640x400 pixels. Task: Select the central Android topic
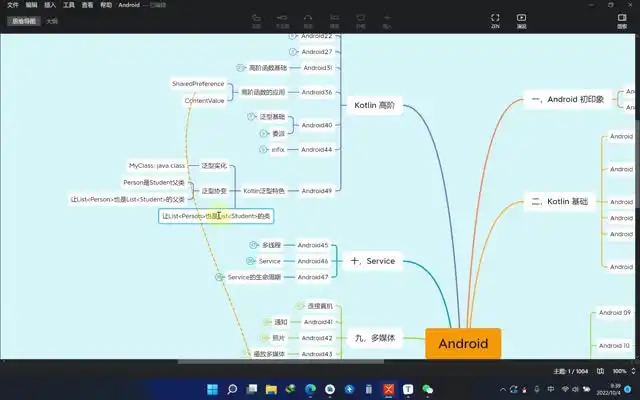pyautogui.click(x=463, y=343)
